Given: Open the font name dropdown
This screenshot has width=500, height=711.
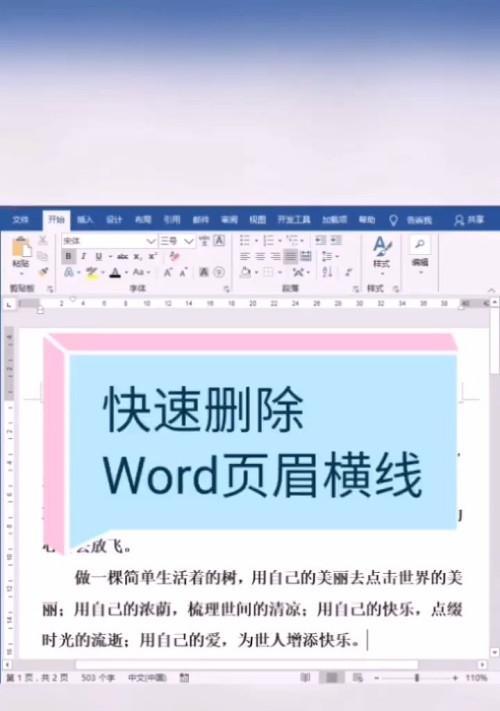Looking at the screenshot, I should 150,241.
